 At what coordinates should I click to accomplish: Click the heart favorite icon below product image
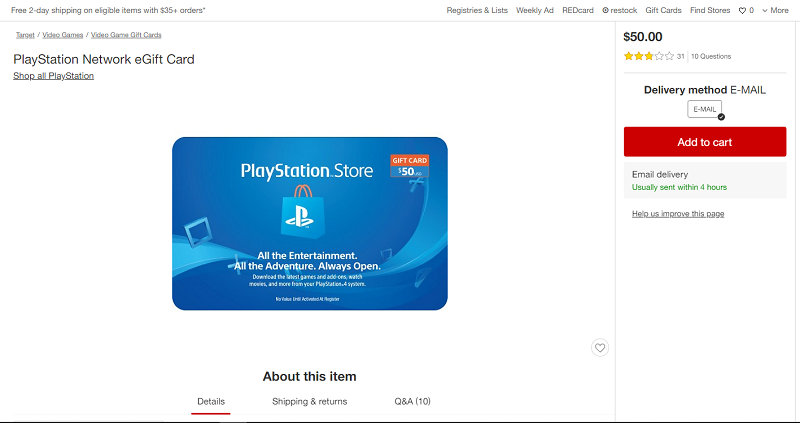click(x=600, y=348)
